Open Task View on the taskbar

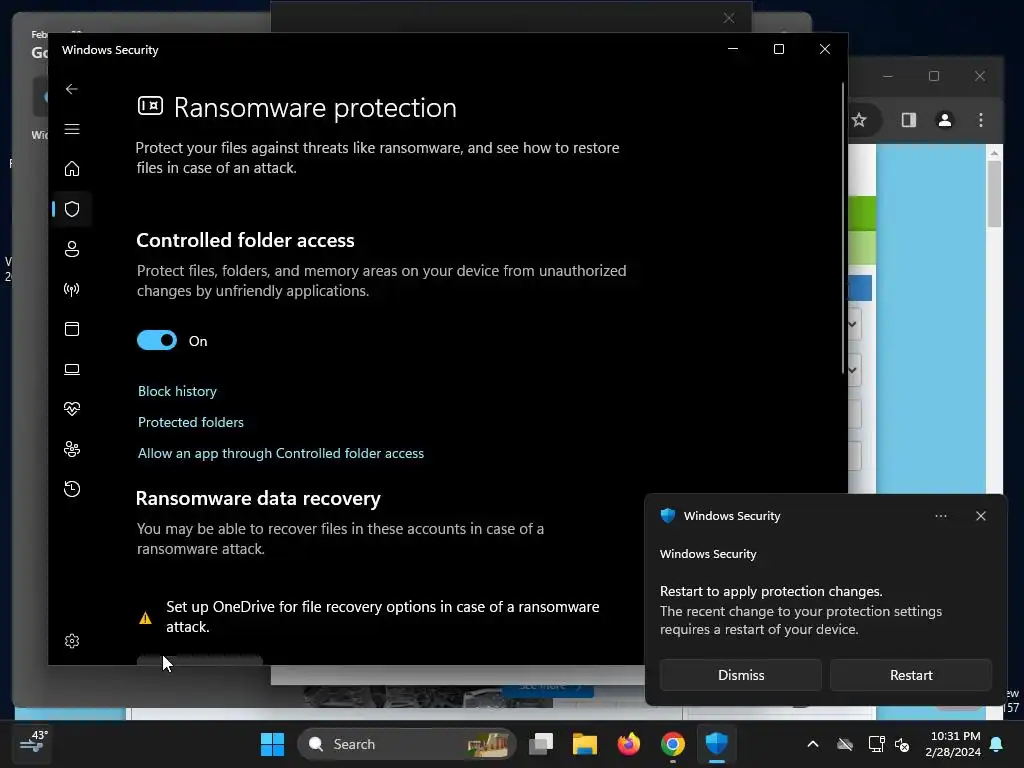[x=541, y=744]
